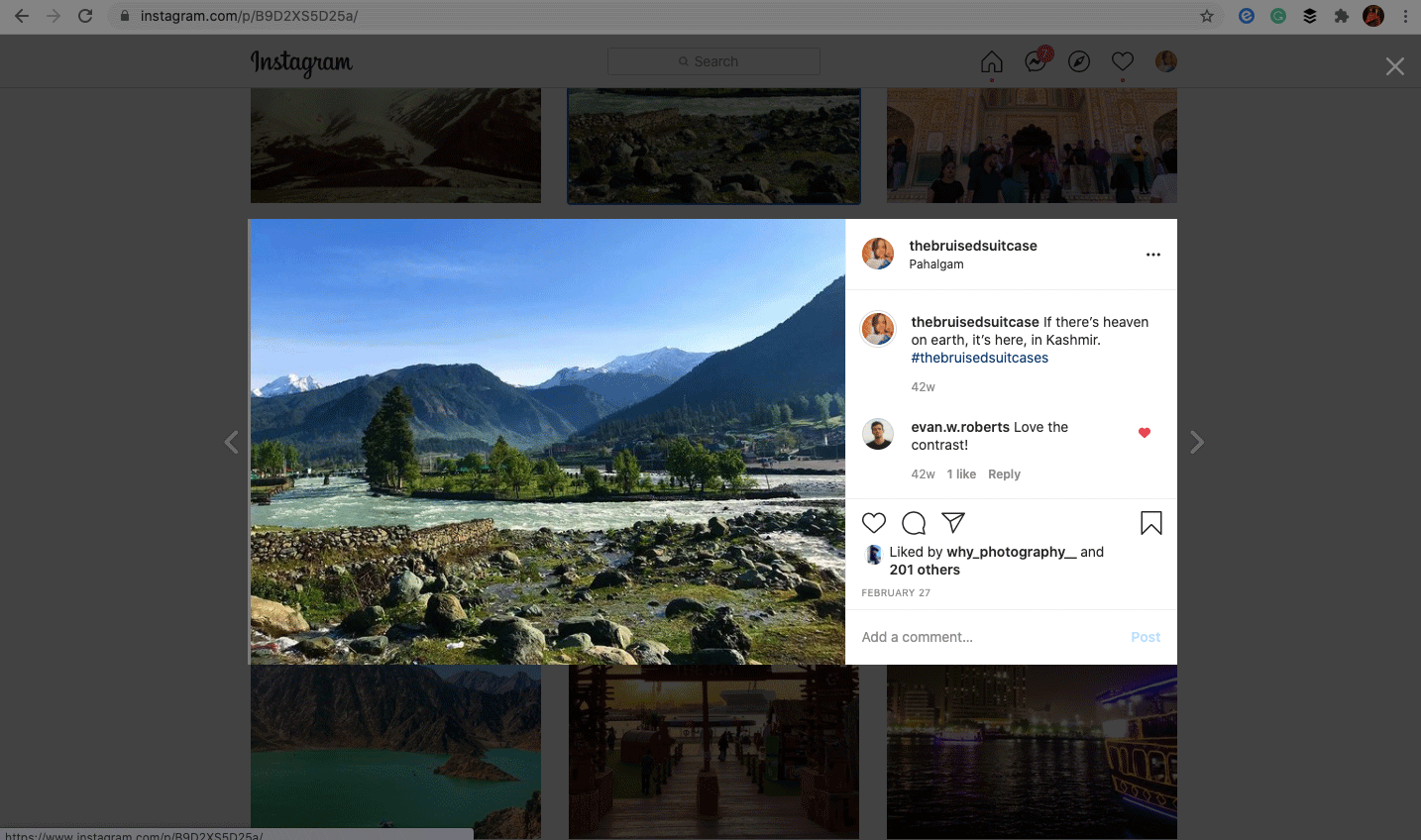Open the Chrome profile avatar
The height and width of the screenshot is (840, 1421).
coord(1373,16)
